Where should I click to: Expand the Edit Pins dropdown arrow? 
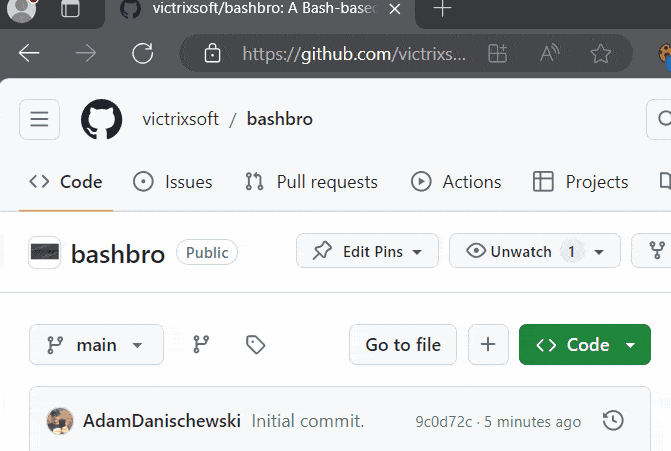coord(417,252)
